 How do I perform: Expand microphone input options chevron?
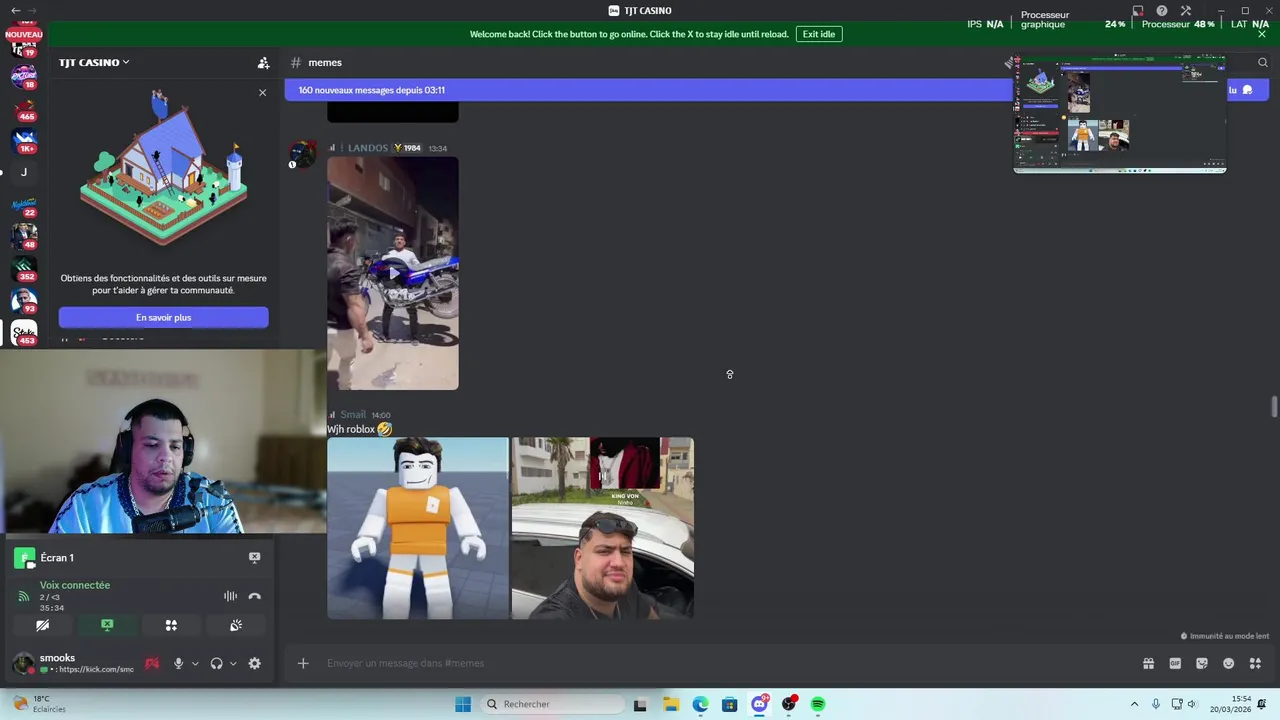[x=195, y=663]
